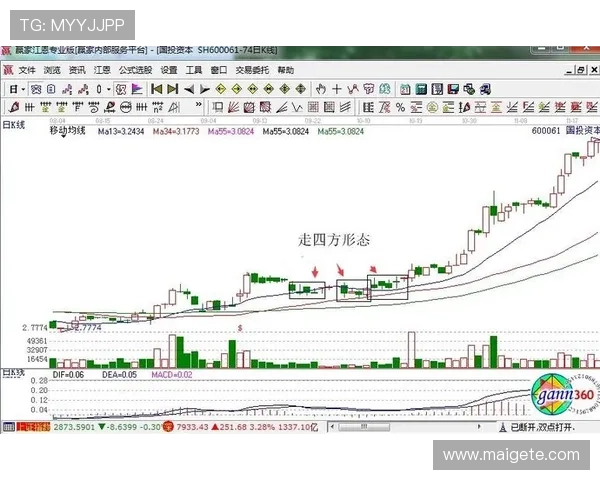The image size is (600, 480).
Task: Click the yellow diamond horizontal-compress icon
Action: (x=269, y=90)
